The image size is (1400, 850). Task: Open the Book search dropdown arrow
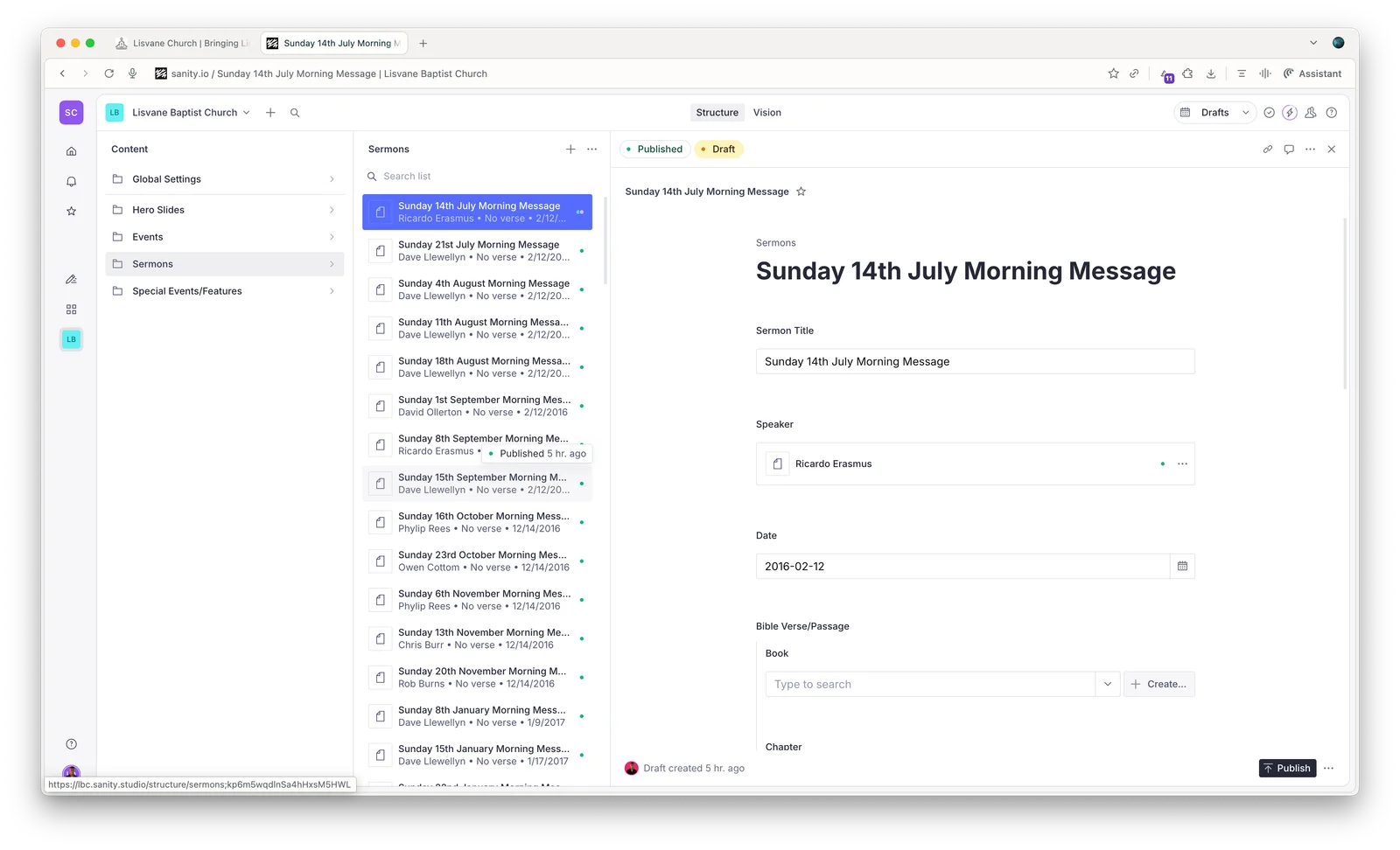tap(1107, 684)
